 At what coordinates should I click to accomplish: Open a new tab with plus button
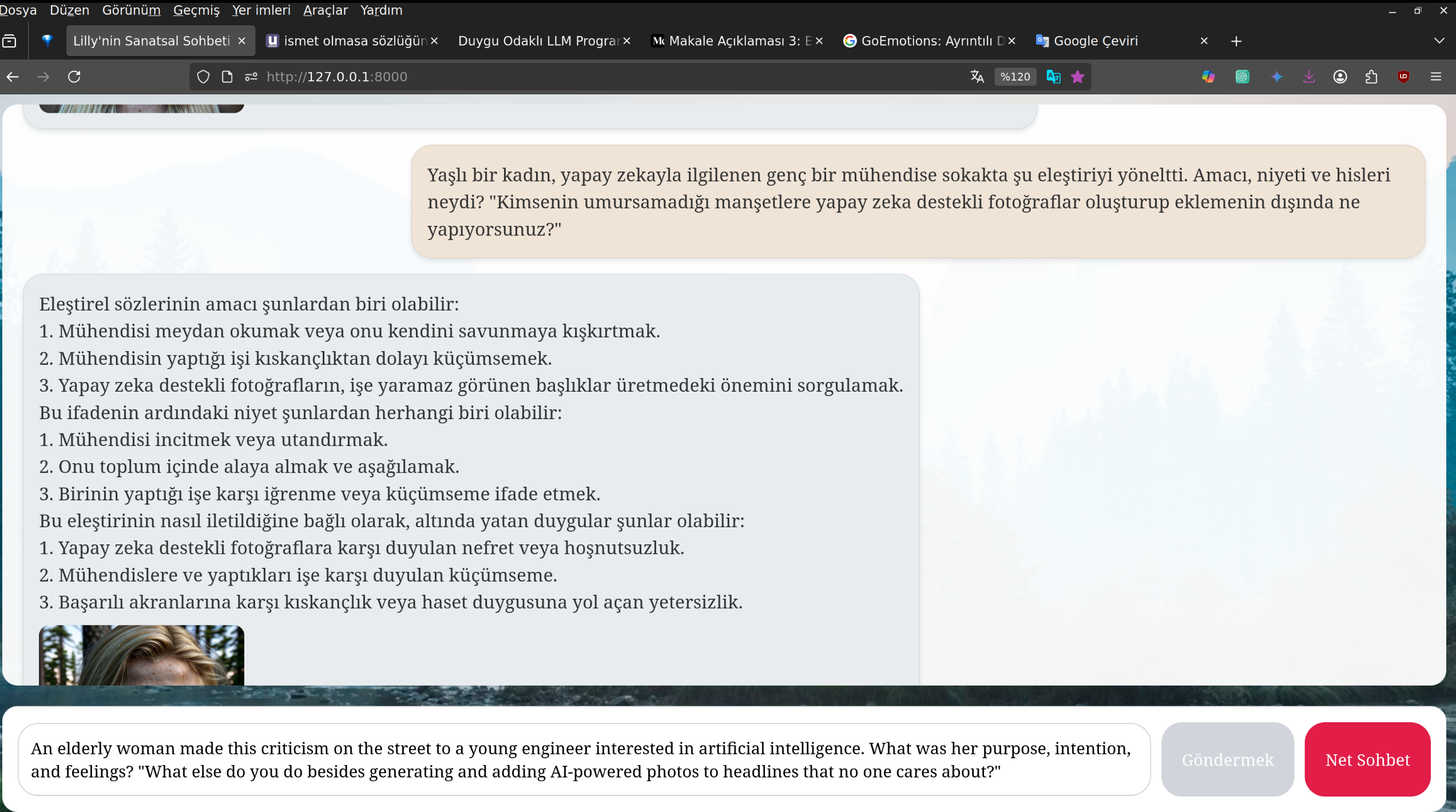point(1236,41)
